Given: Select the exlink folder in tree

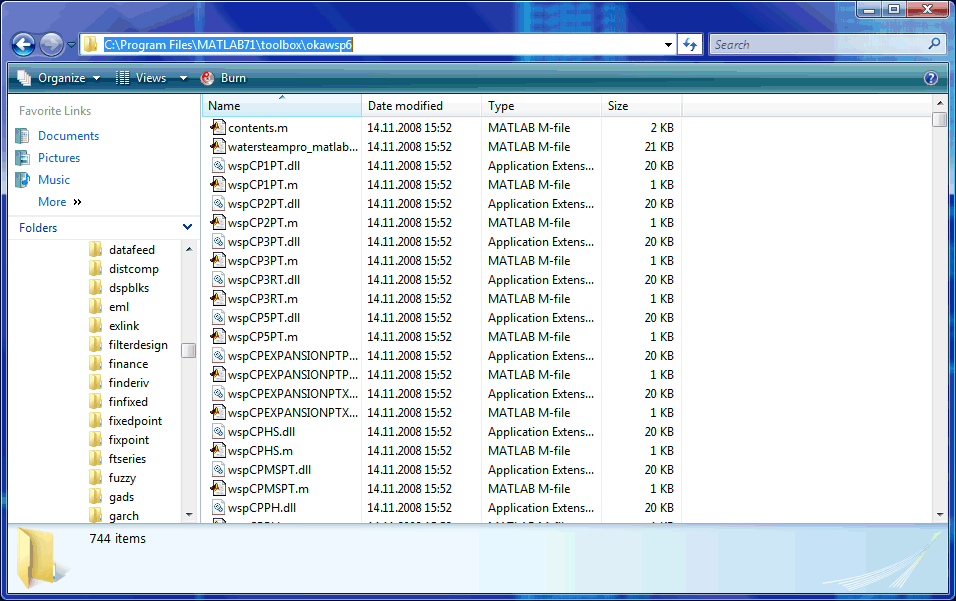Looking at the screenshot, I should pos(124,326).
